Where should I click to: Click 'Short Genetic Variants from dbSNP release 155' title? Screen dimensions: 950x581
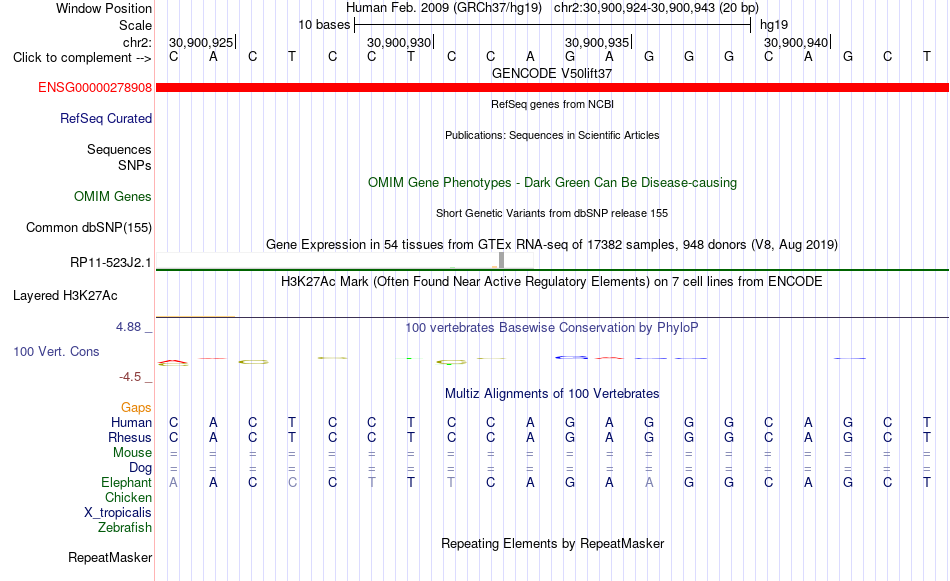tap(552, 213)
